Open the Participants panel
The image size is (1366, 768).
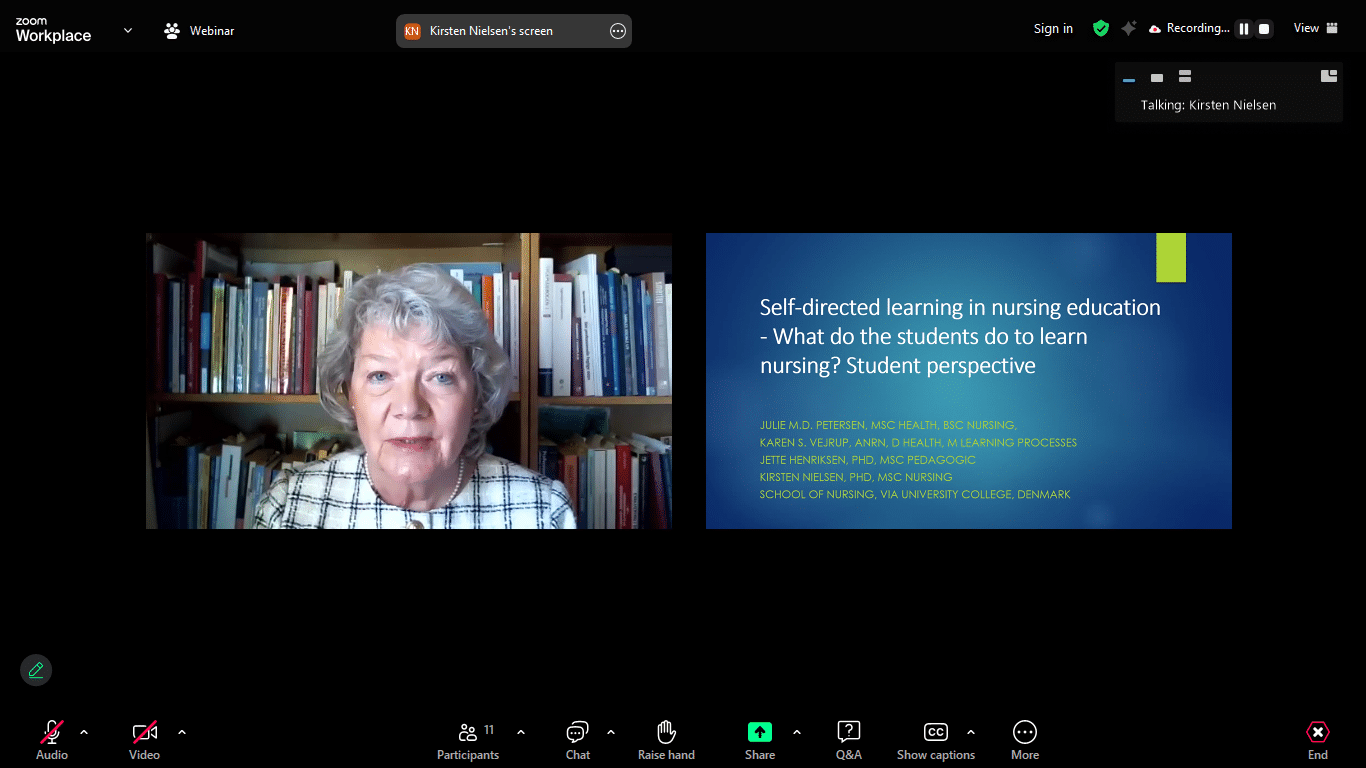(x=468, y=740)
